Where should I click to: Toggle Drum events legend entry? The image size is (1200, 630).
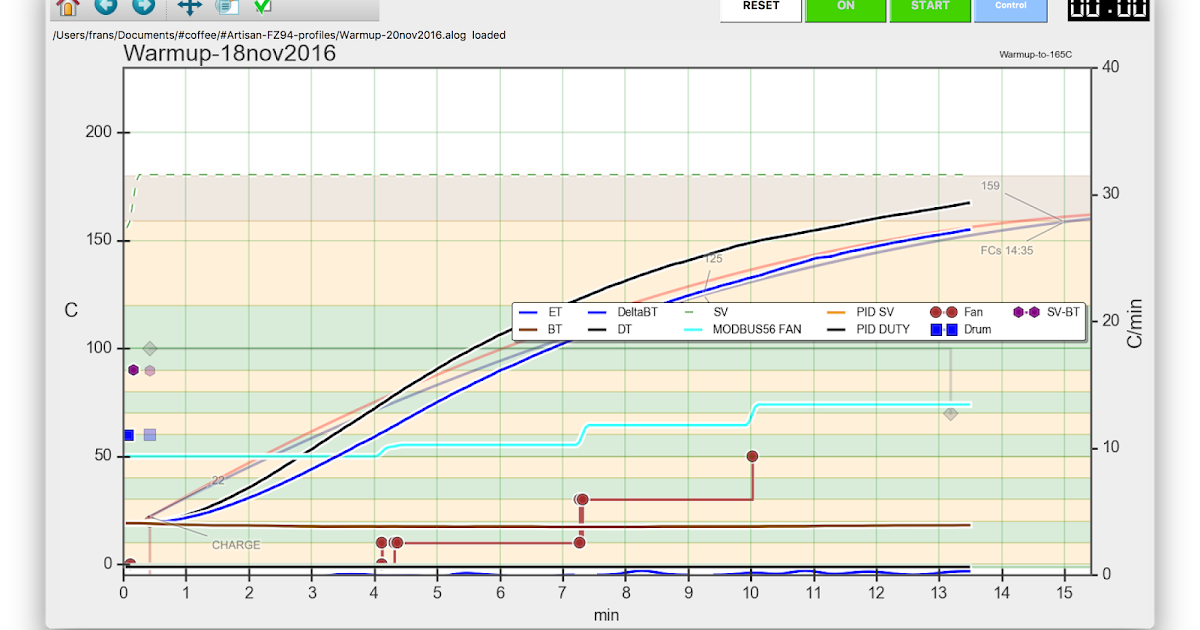(x=961, y=329)
